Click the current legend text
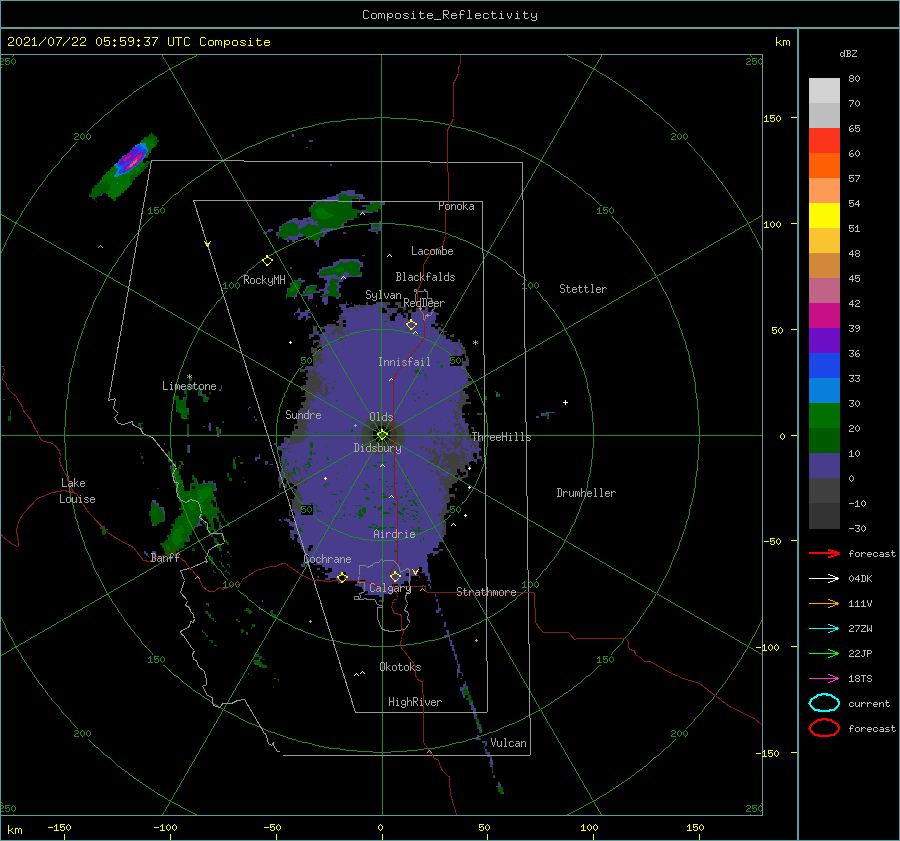Screen dimensions: 900x841 click(869, 703)
